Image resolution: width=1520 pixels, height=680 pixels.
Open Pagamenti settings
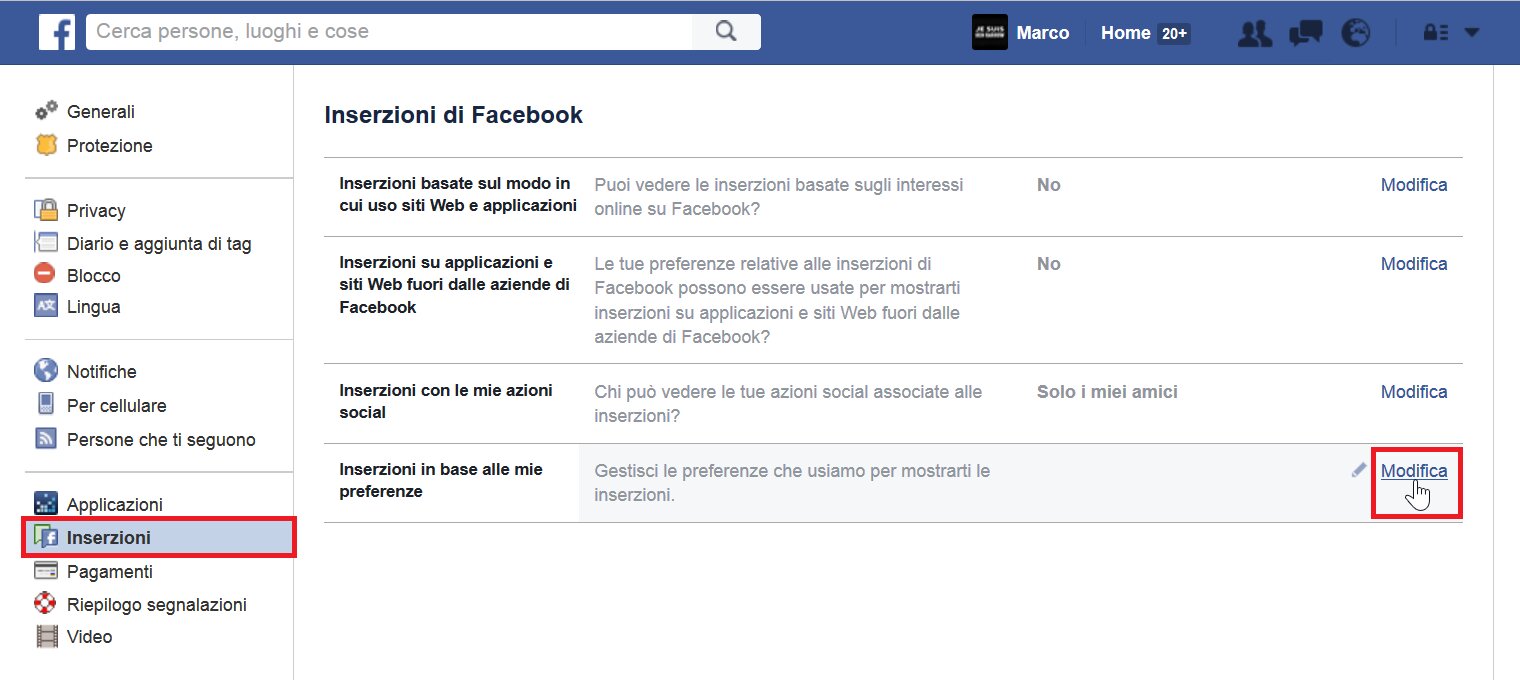110,572
